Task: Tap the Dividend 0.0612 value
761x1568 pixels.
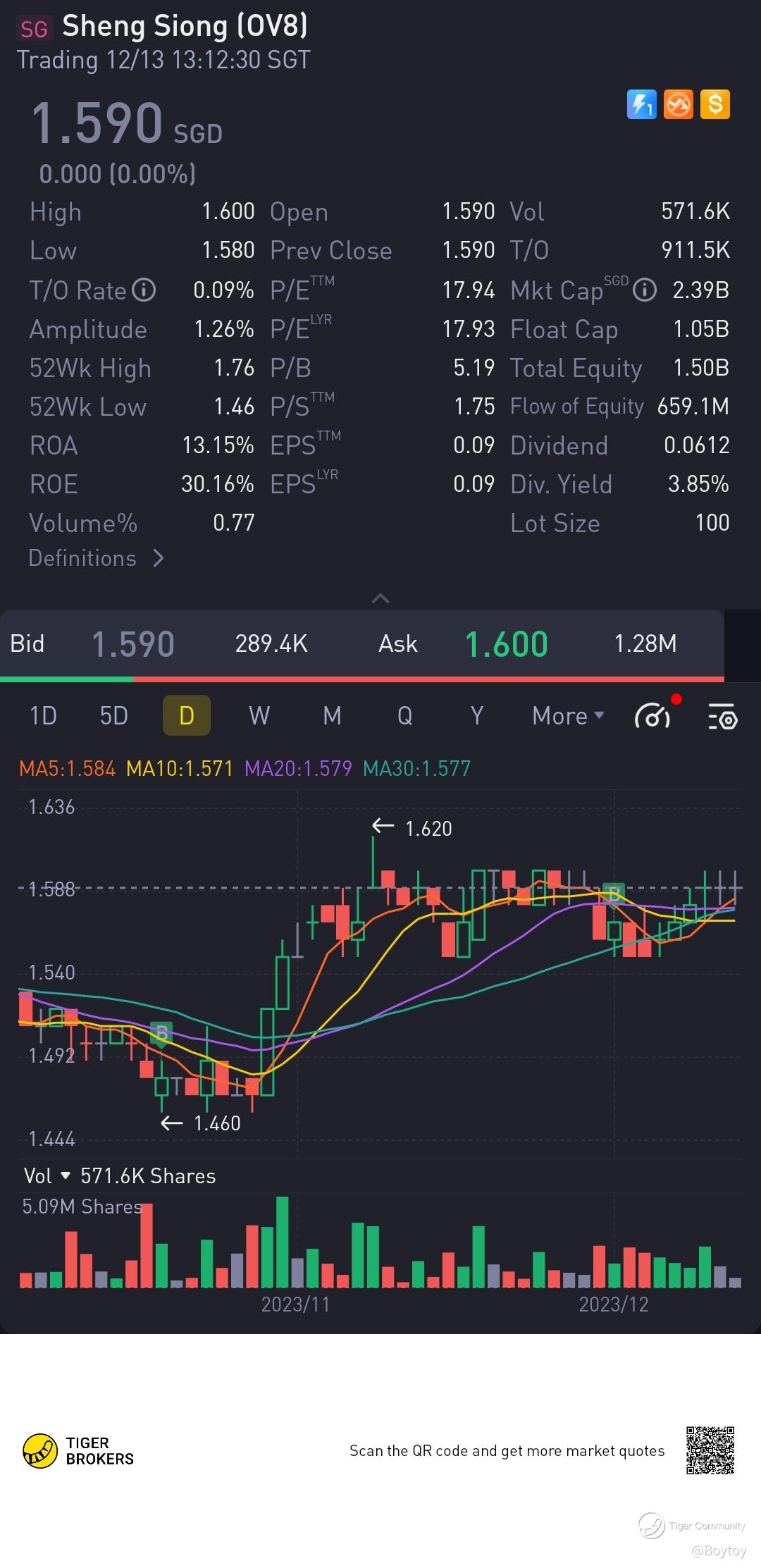Action: click(697, 445)
